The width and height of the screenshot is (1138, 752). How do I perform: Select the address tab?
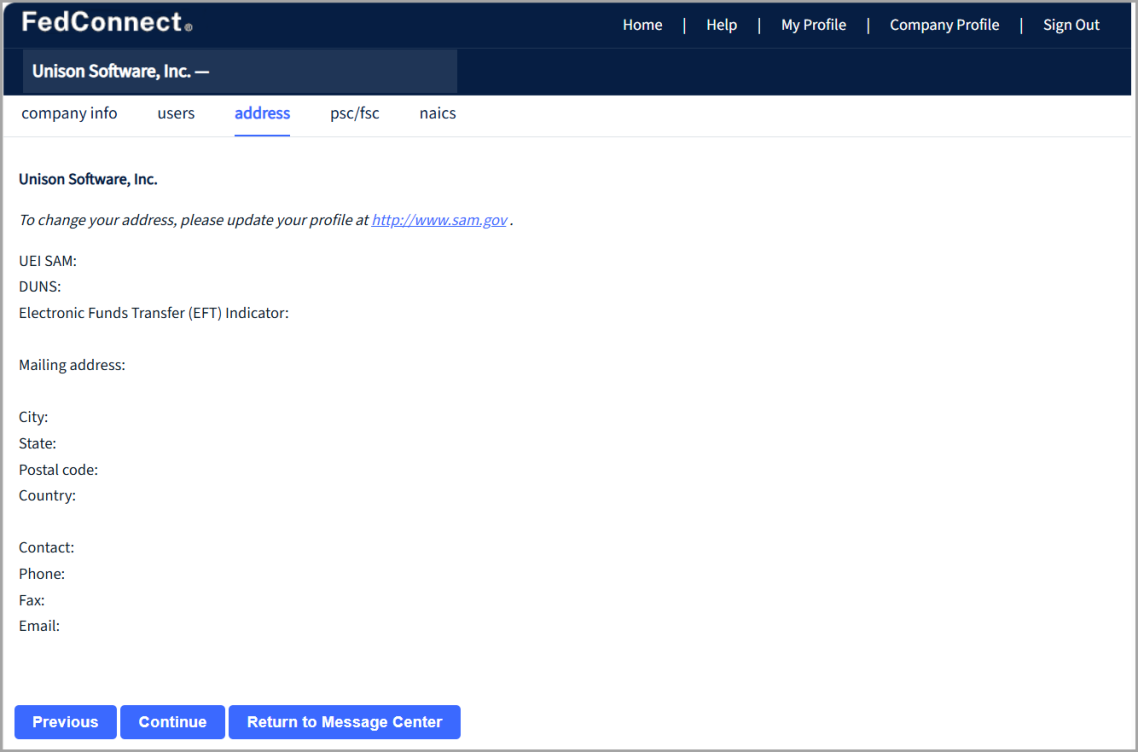coord(262,113)
